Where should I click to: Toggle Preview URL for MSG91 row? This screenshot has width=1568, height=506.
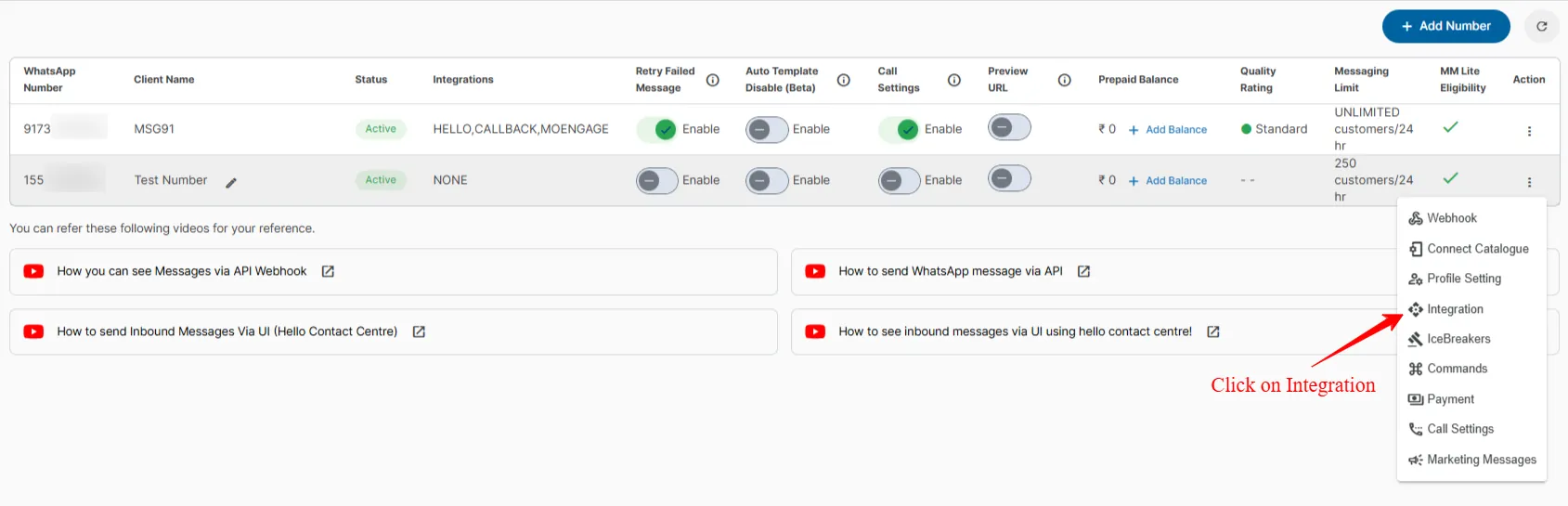(x=1009, y=127)
